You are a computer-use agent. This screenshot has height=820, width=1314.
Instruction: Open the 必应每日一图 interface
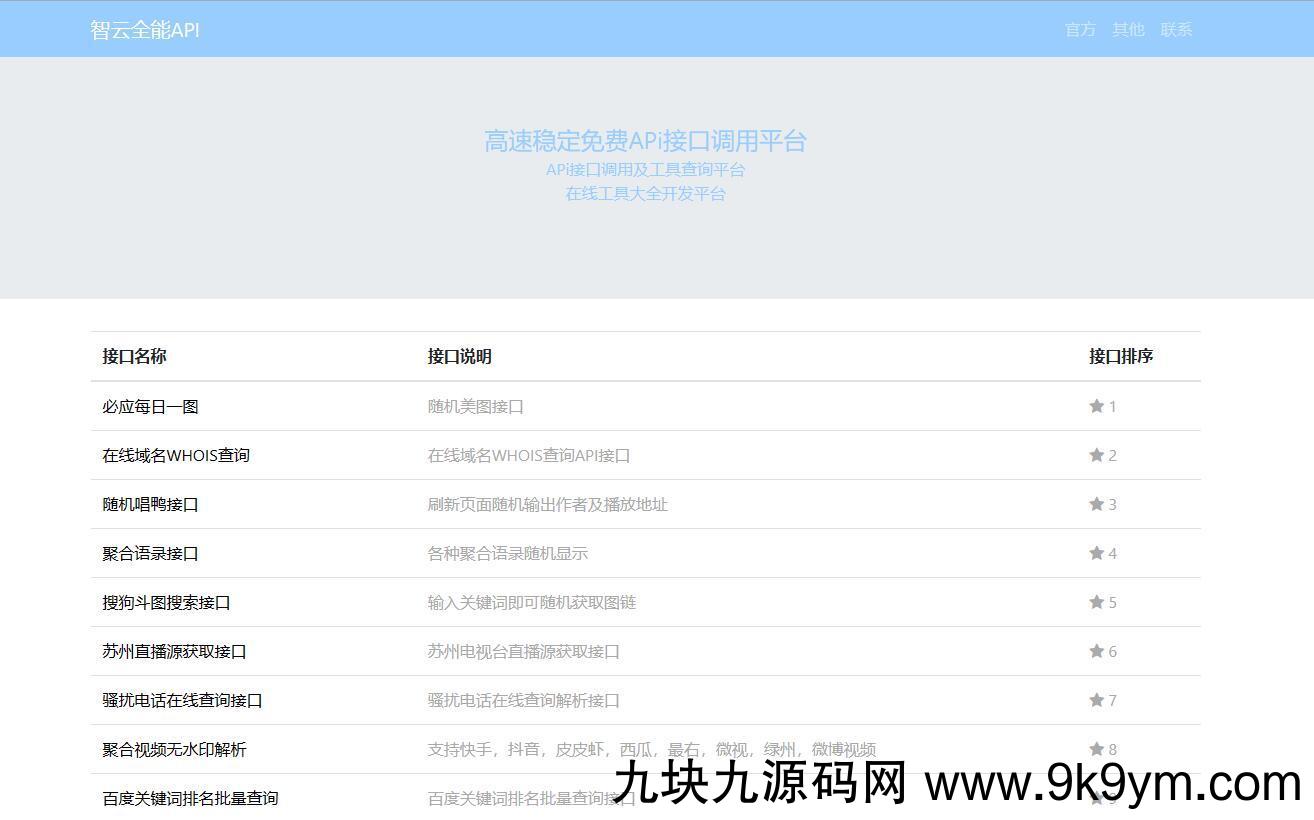click(150, 407)
